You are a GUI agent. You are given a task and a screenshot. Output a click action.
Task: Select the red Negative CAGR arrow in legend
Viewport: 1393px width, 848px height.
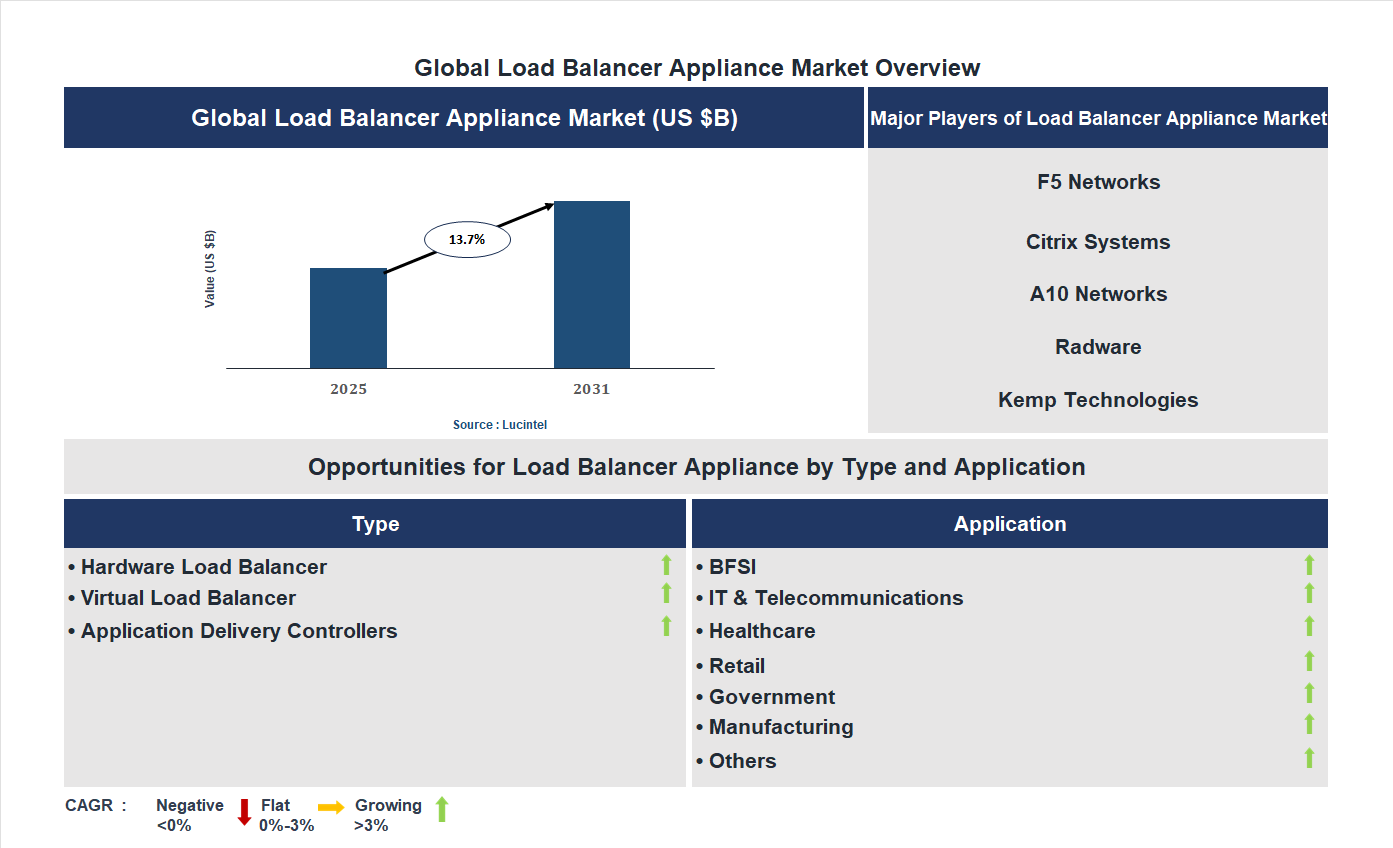243,812
